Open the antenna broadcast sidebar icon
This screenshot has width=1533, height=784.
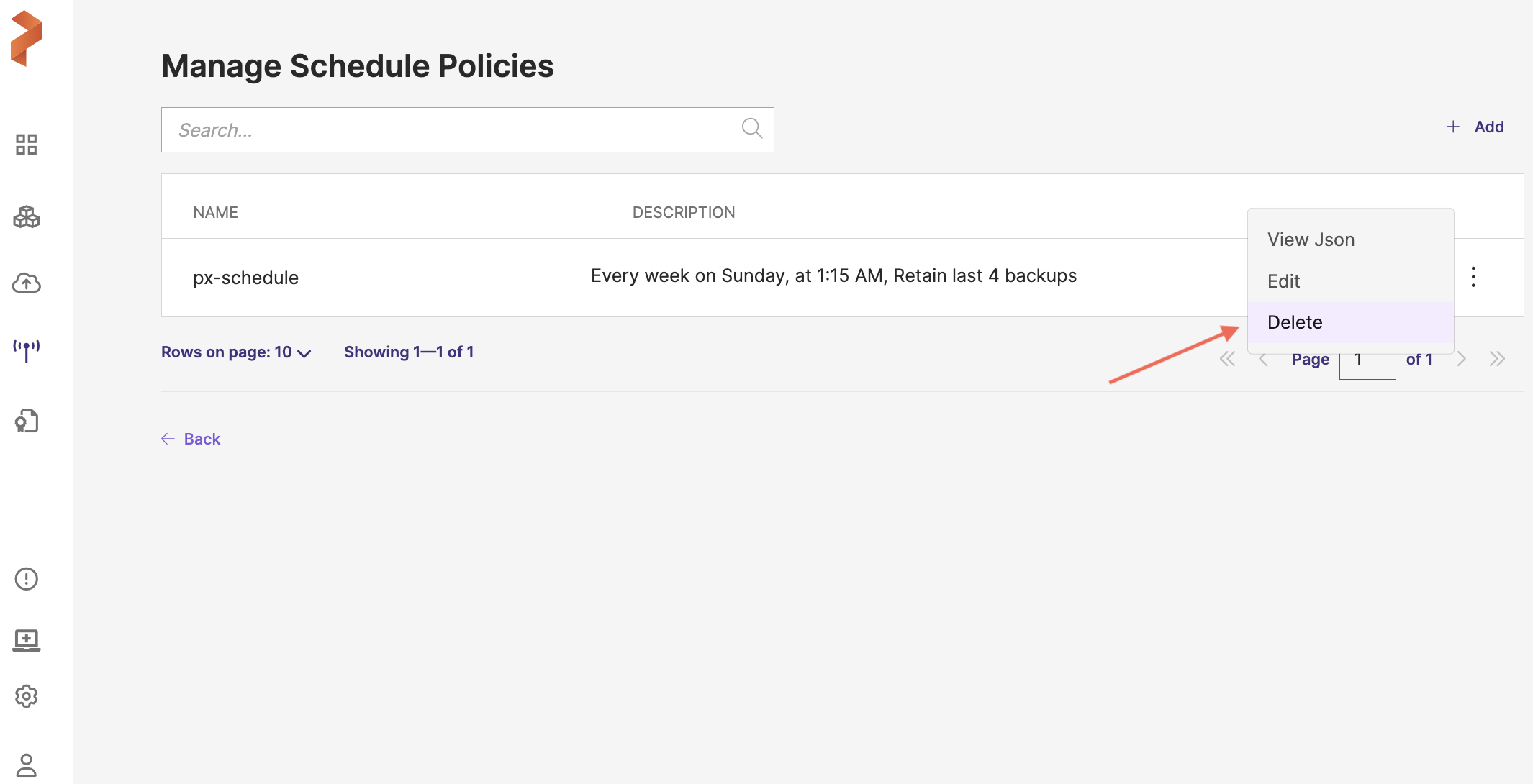27,351
